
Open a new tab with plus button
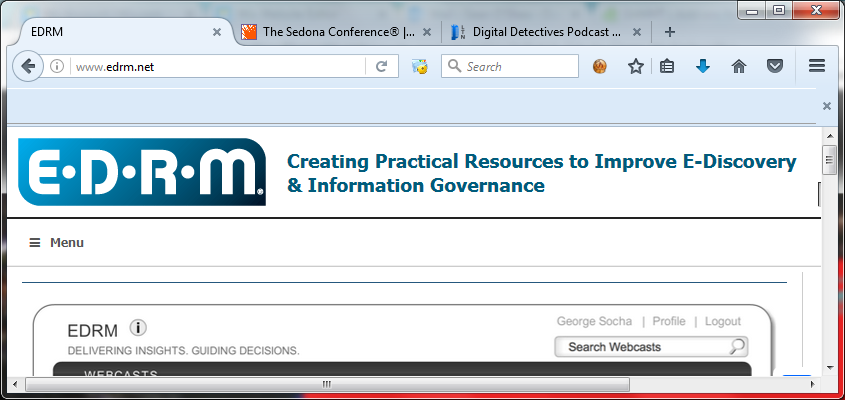[x=669, y=32]
